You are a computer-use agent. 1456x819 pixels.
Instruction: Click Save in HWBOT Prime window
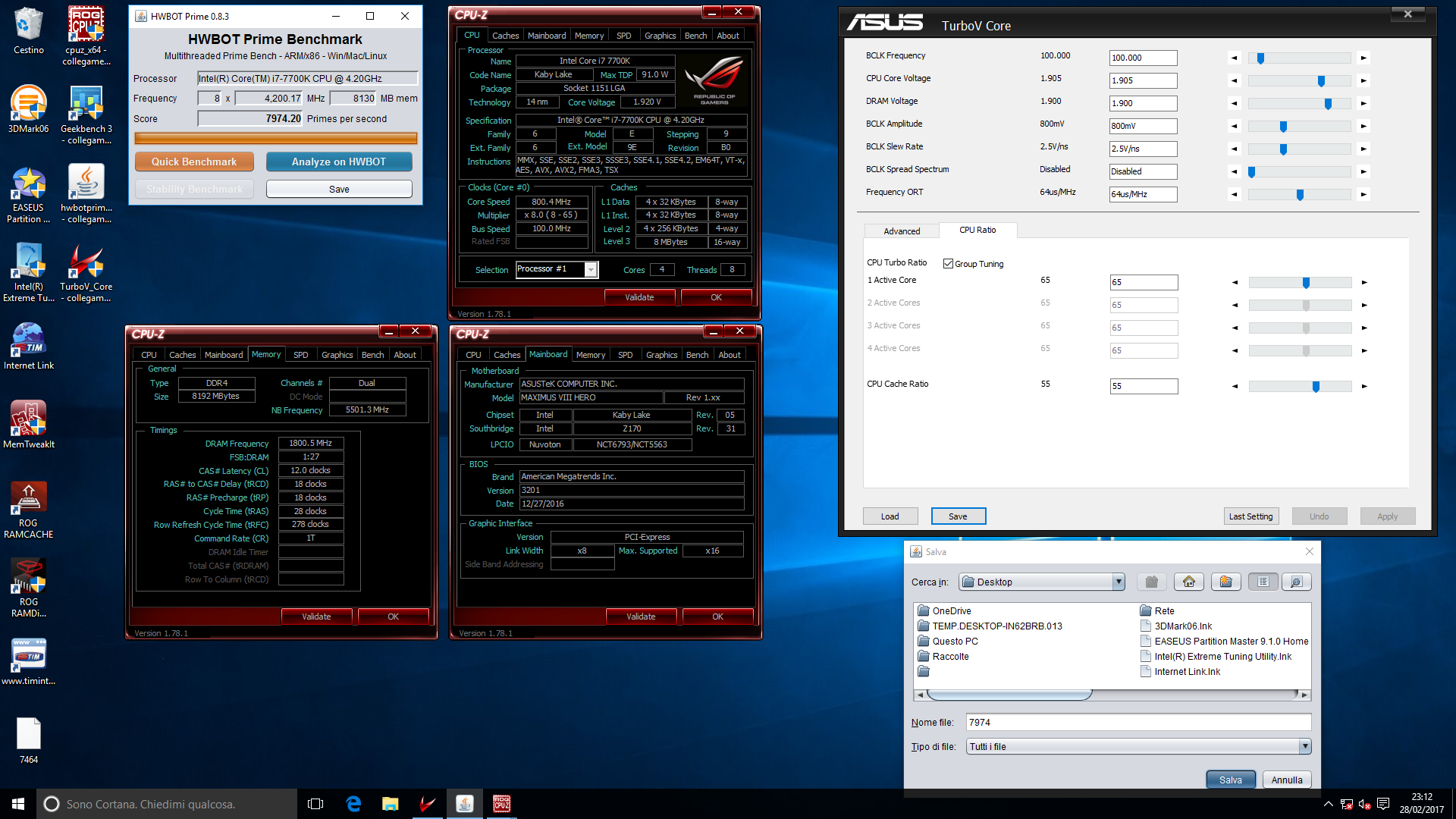(339, 189)
